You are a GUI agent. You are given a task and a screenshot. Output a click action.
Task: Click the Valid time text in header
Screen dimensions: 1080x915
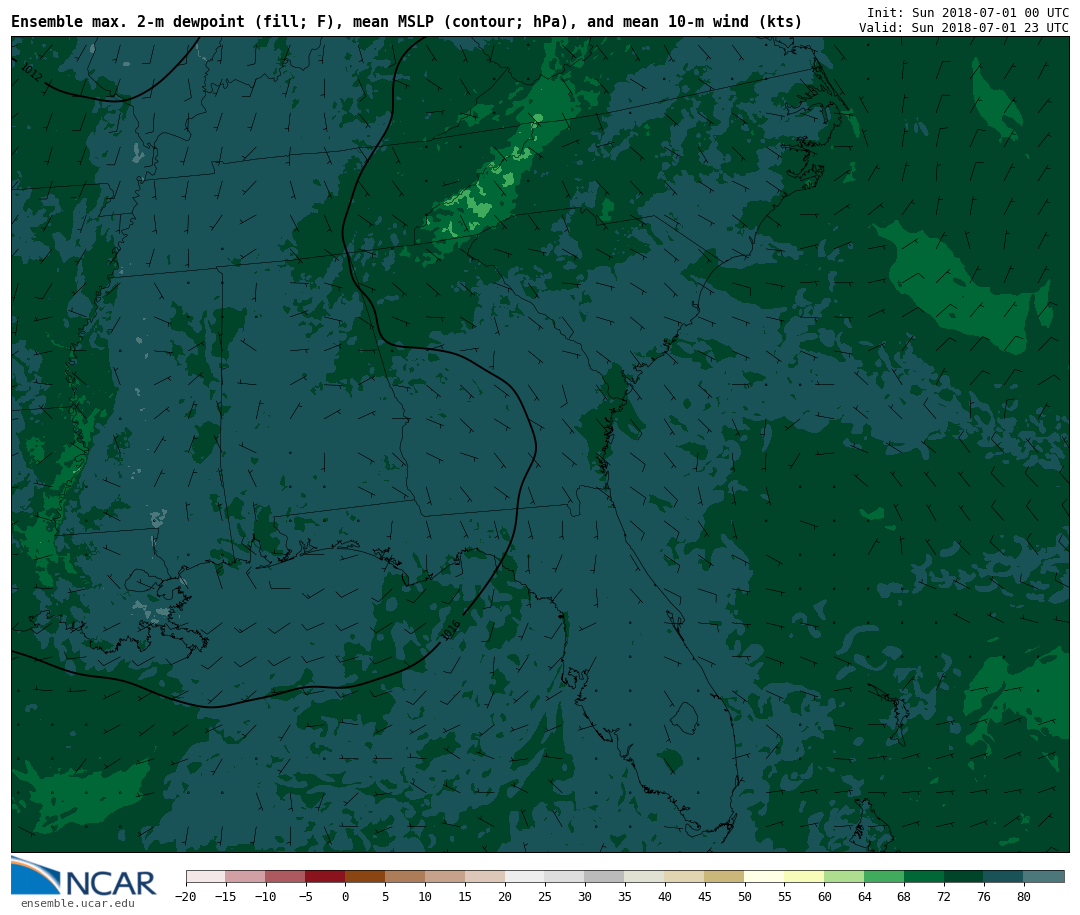coord(963,28)
